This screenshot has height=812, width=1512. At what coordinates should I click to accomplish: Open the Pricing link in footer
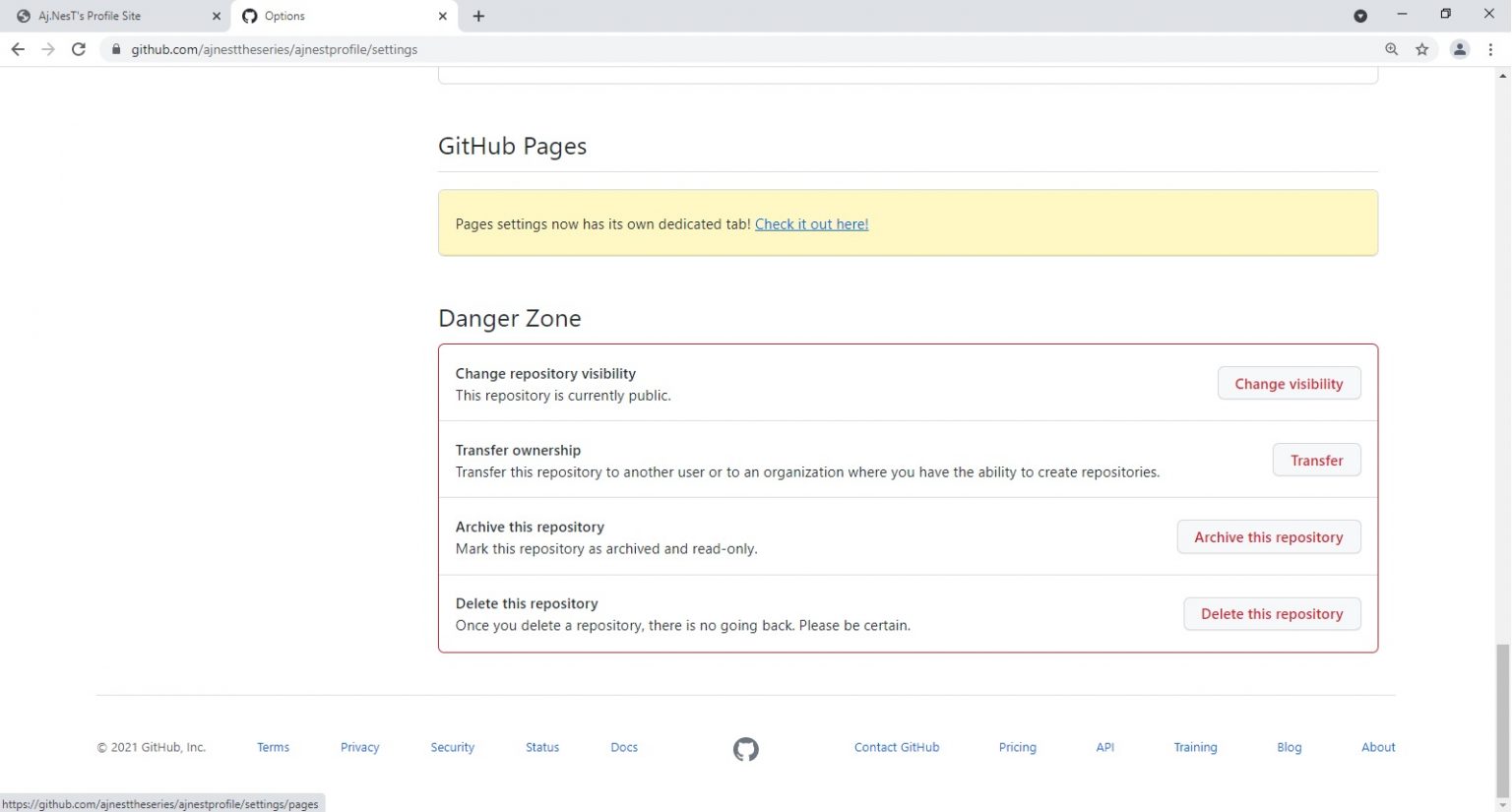click(1017, 748)
